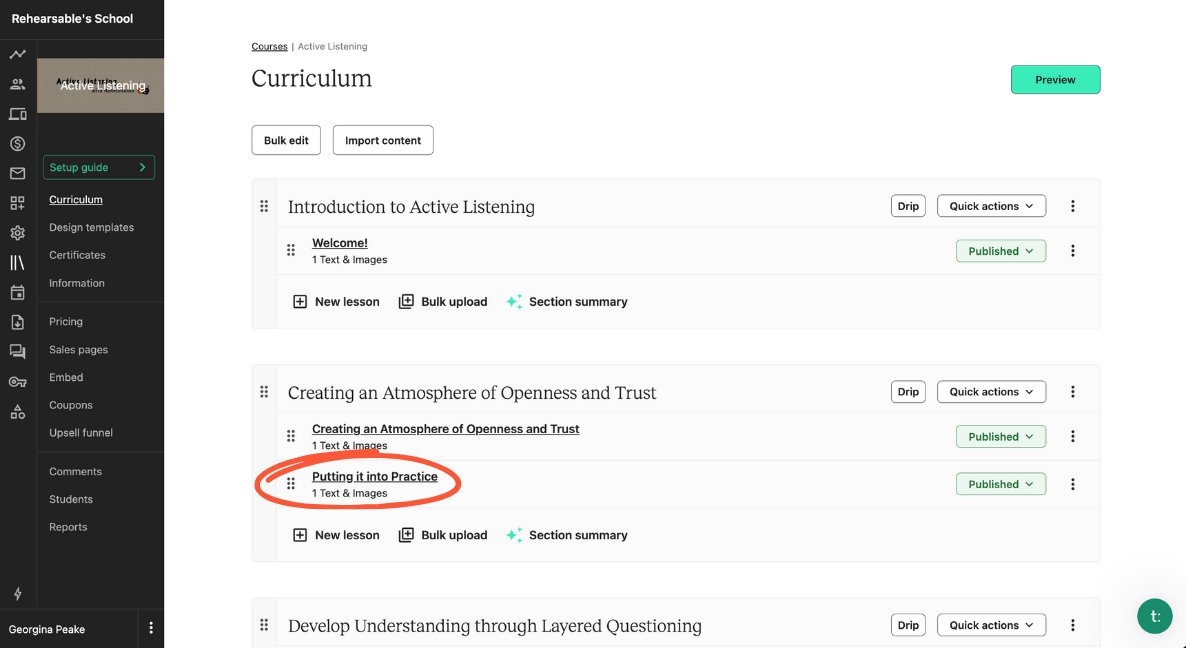The height and width of the screenshot is (649, 1187).
Task: Go to Certificates in the sidebar menu
Action: [77, 255]
